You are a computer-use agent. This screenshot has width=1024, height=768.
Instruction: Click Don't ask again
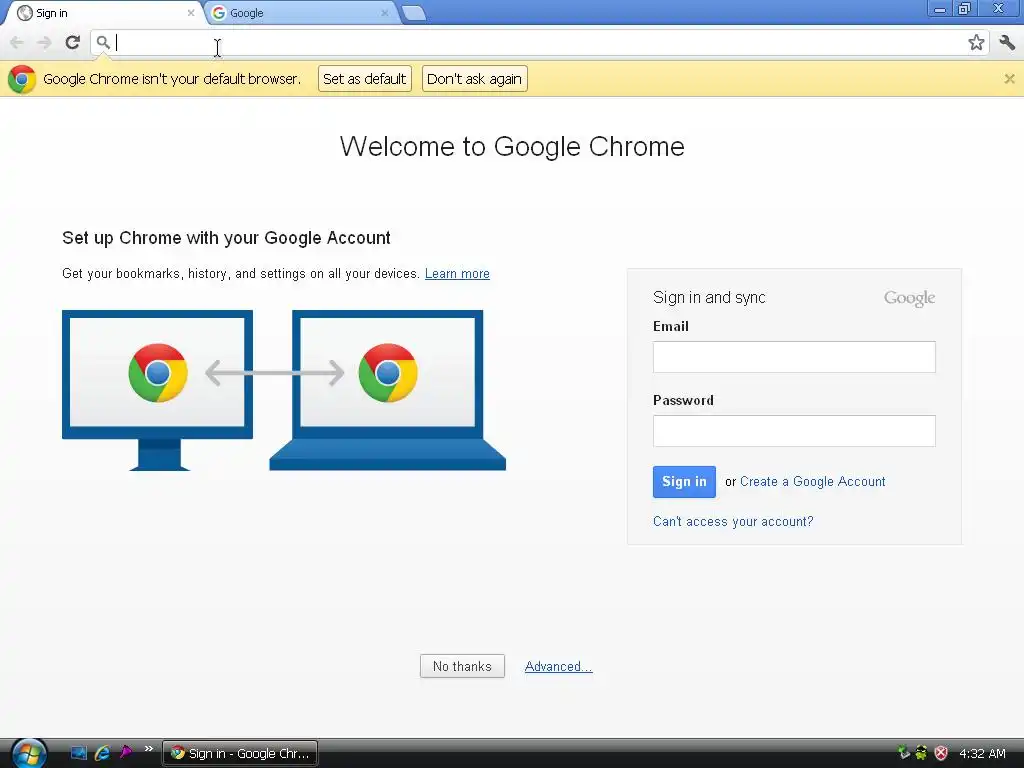click(x=475, y=79)
